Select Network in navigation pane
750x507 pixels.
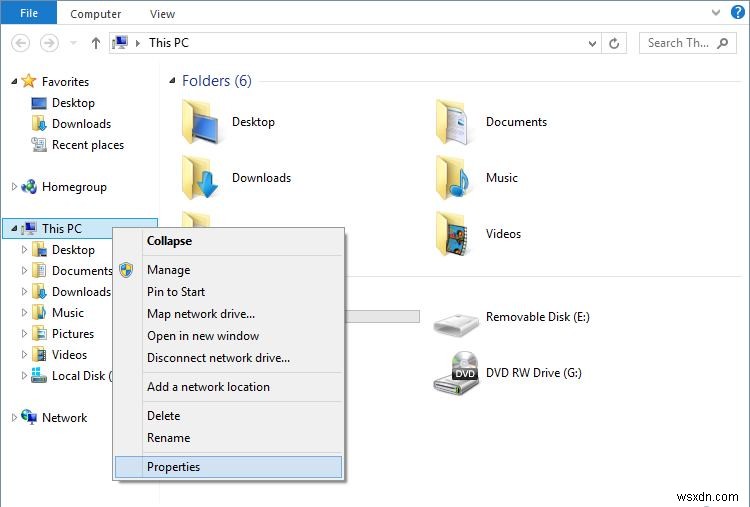64,418
